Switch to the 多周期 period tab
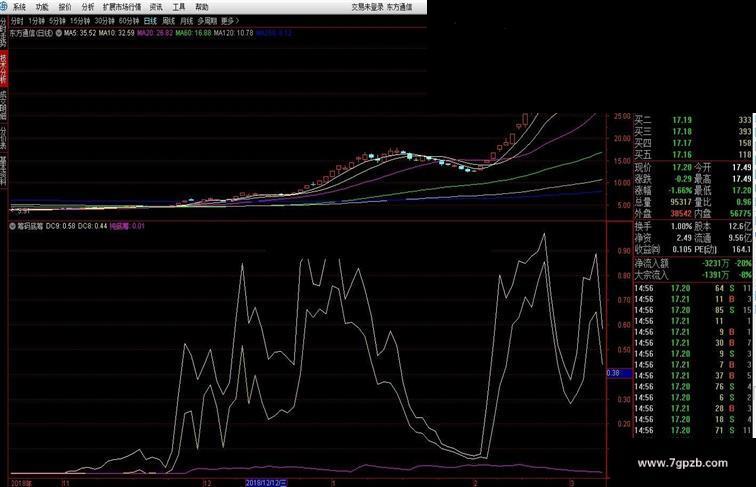 [x=207, y=21]
